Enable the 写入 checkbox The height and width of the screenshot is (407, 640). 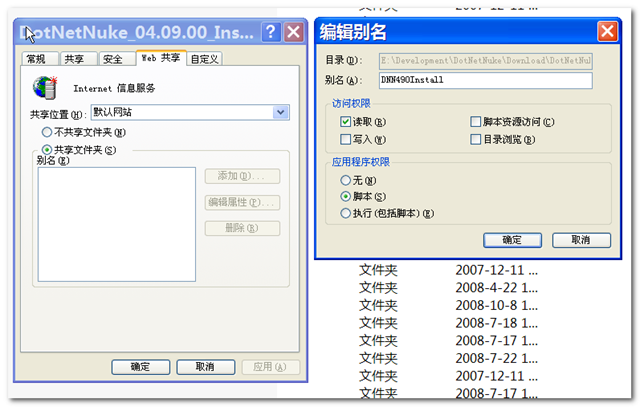point(345,139)
